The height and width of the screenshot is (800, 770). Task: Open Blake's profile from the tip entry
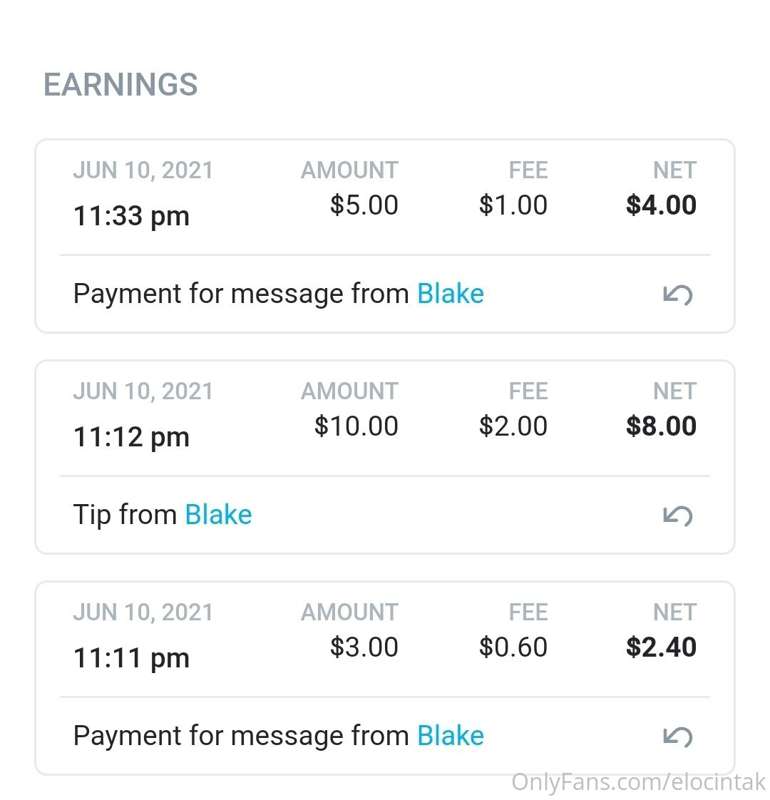coord(218,515)
